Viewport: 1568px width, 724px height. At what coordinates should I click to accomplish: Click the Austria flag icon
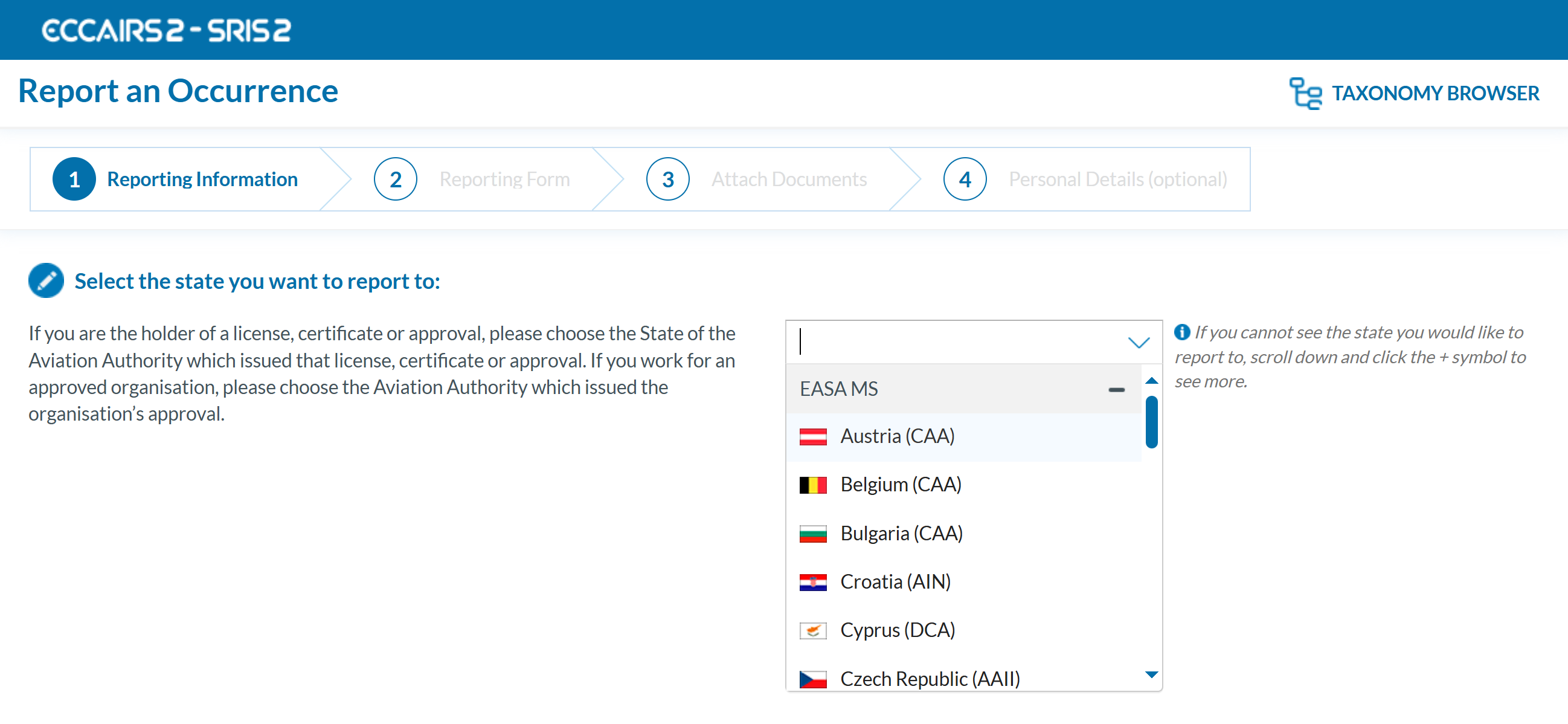tap(812, 436)
